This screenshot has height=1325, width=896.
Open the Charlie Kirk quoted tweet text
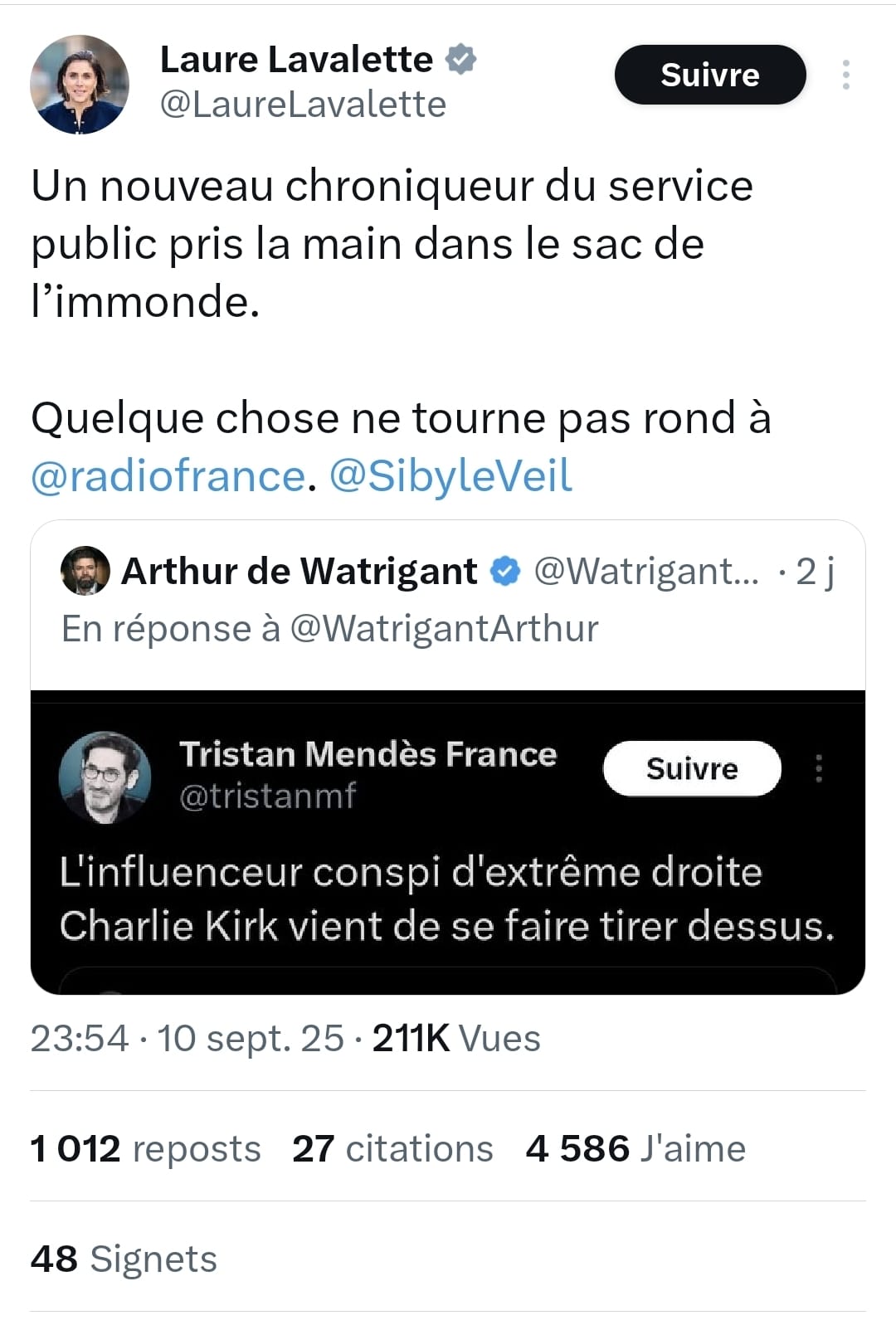(x=446, y=899)
